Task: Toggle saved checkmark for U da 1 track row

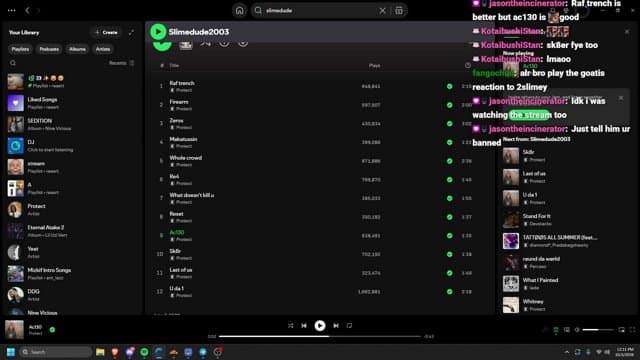Action: pyautogui.click(x=449, y=292)
